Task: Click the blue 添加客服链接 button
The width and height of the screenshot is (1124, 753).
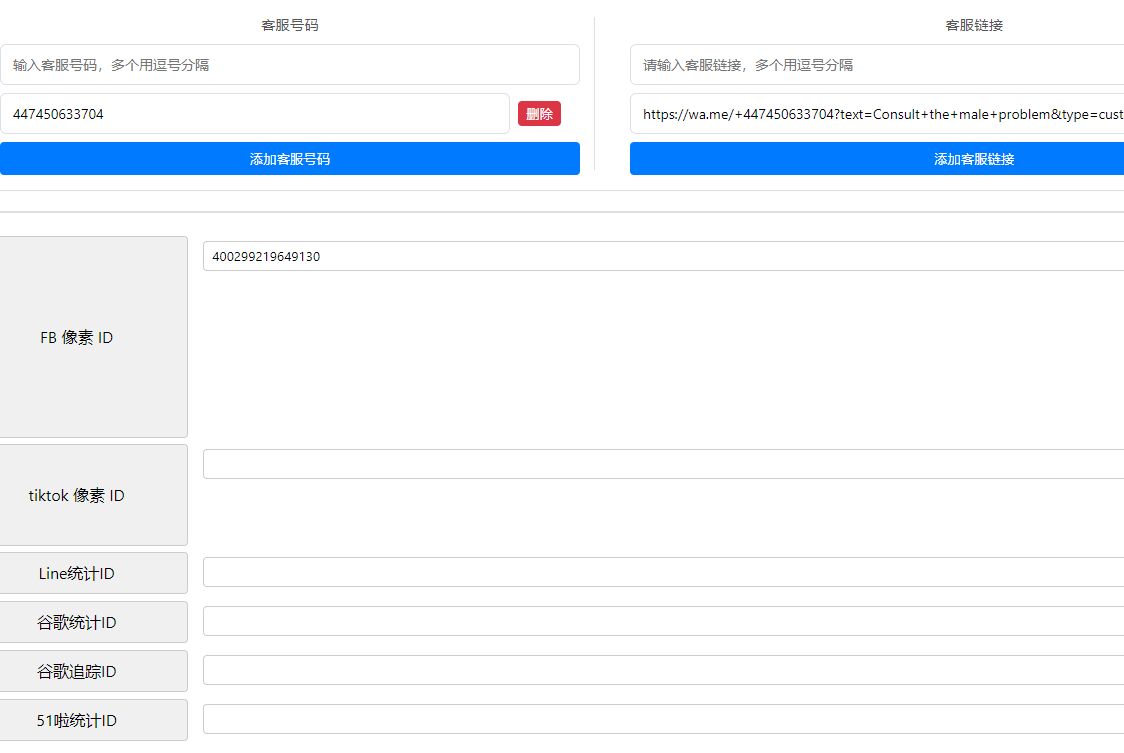Action: tap(876, 159)
